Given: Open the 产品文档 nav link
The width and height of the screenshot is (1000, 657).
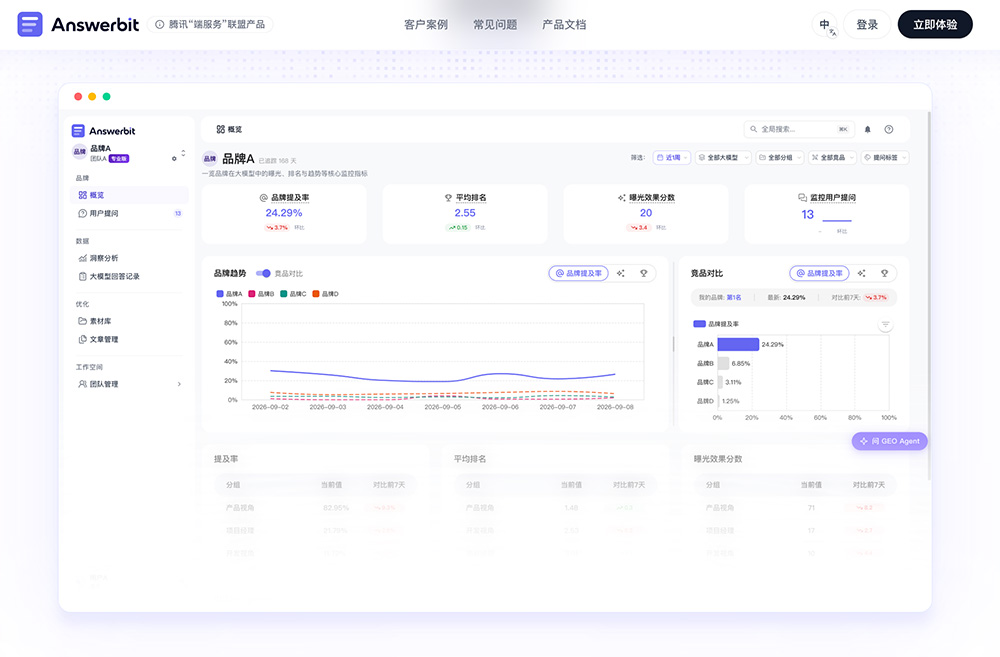Looking at the screenshot, I should 564,24.
